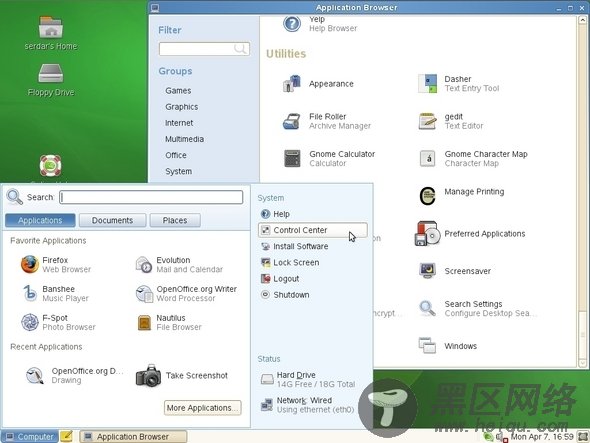The width and height of the screenshot is (590, 443).
Task: Open recent OpenOffice.org Drawing application
Action: 74,375
